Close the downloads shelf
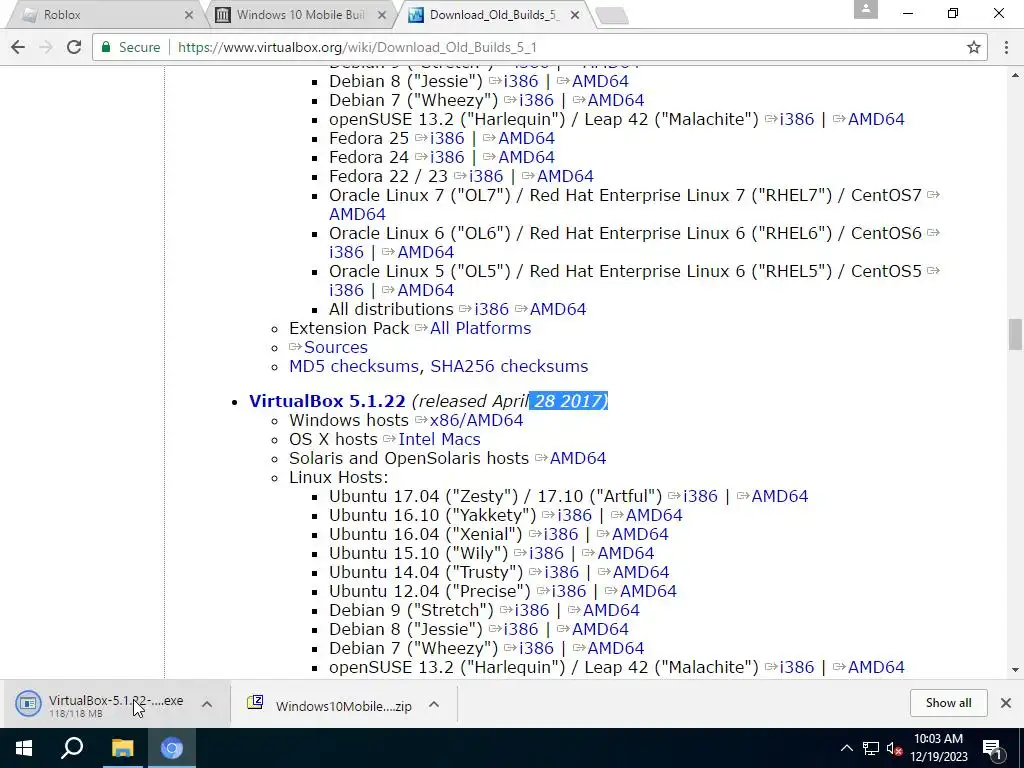Image resolution: width=1024 pixels, height=768 pixels. [x=1006, y=703]
